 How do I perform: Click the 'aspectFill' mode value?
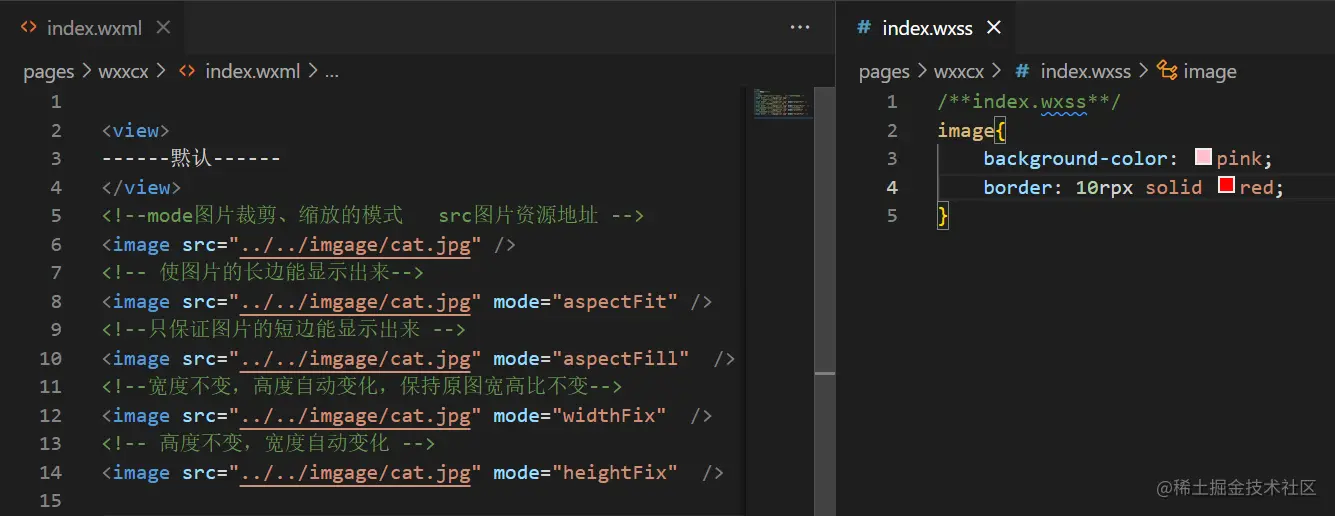[x=621, y=358]
